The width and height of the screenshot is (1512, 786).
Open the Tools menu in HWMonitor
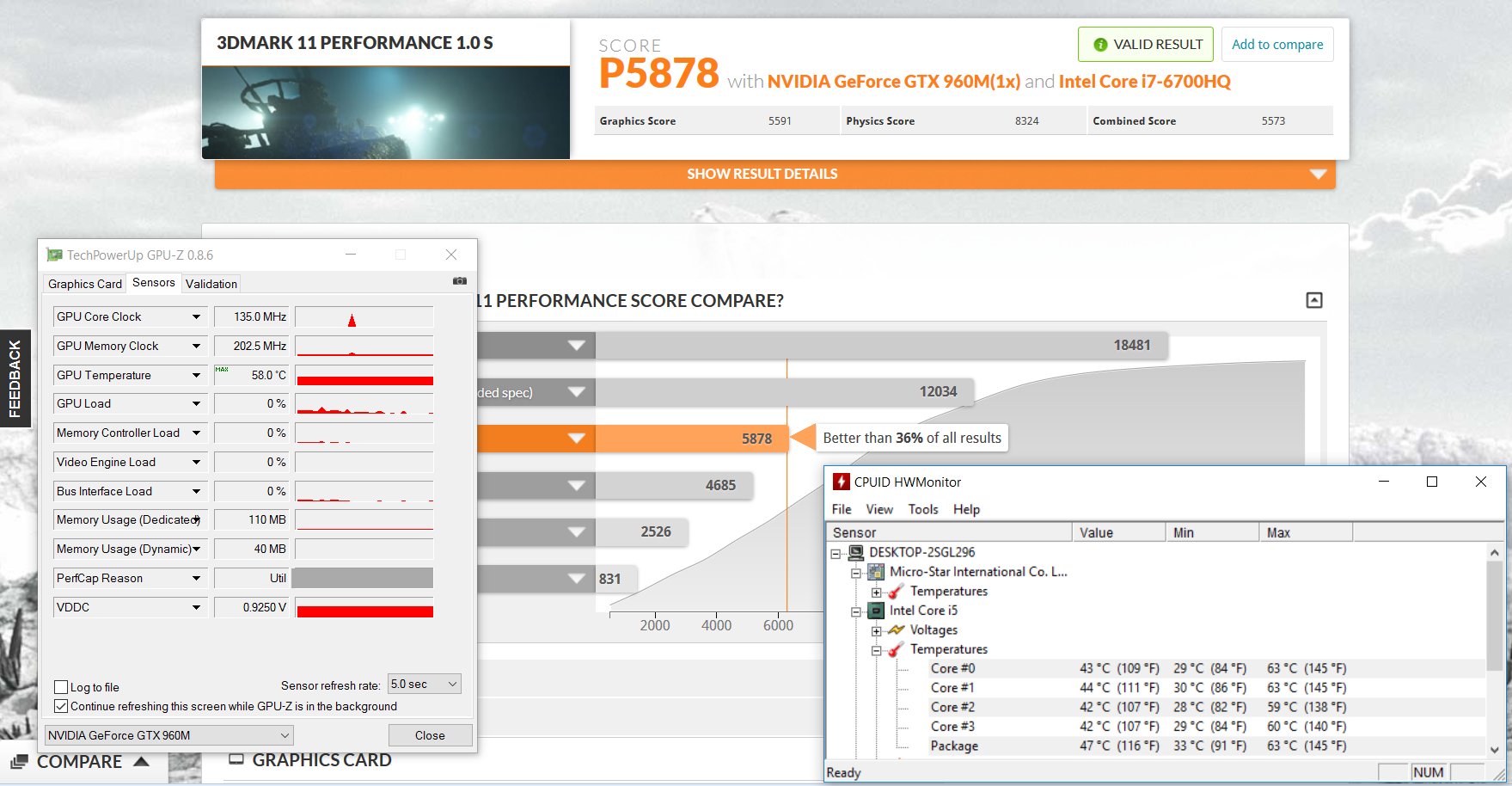point(923,509)
